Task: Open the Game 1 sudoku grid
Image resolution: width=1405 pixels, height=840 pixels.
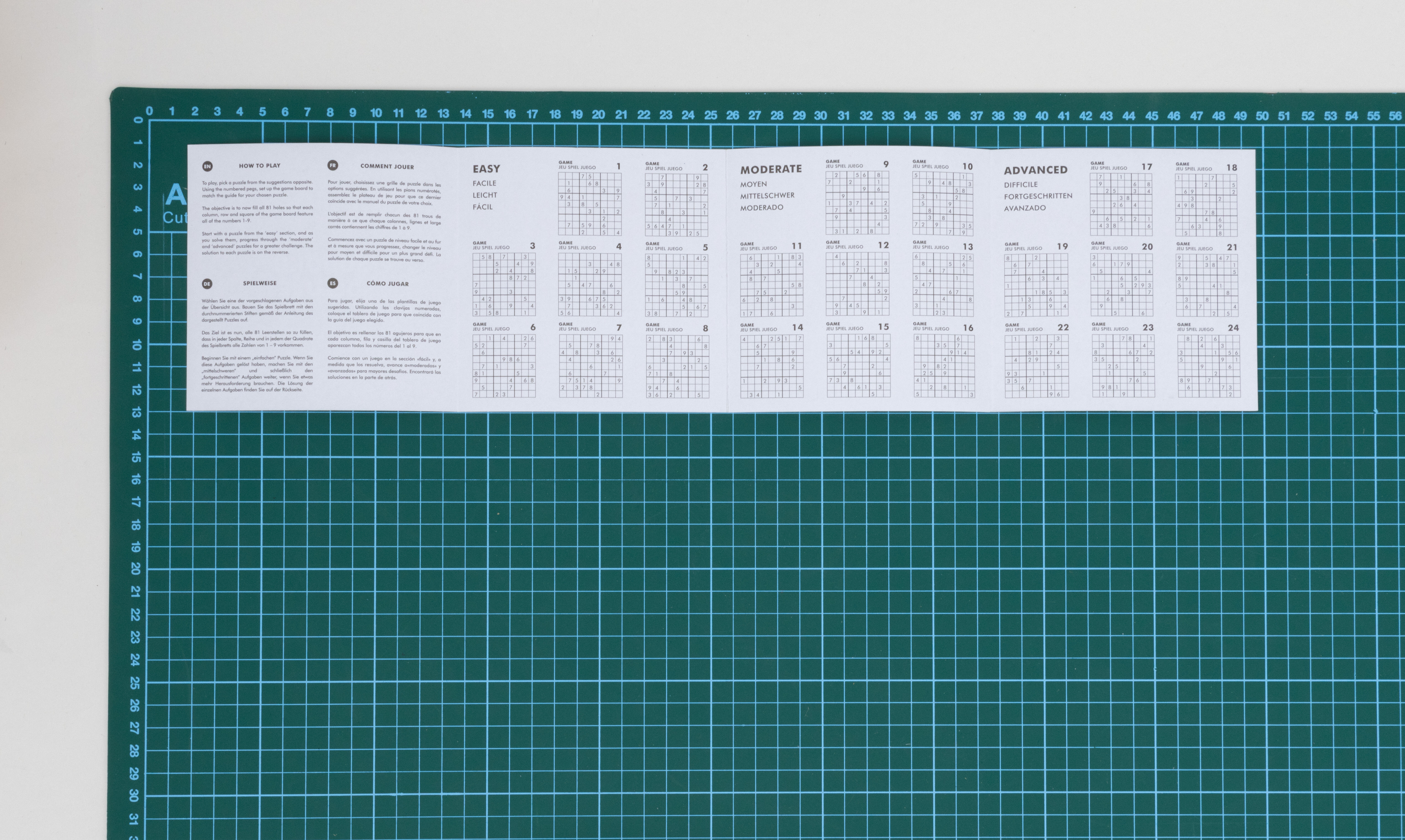Action: pyautogui.click(x=589, y=204)
